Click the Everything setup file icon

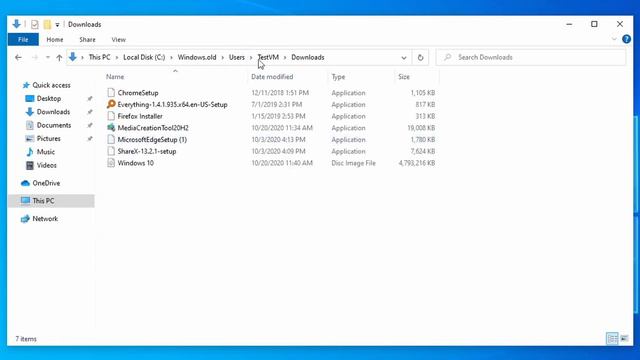[111, 104]
